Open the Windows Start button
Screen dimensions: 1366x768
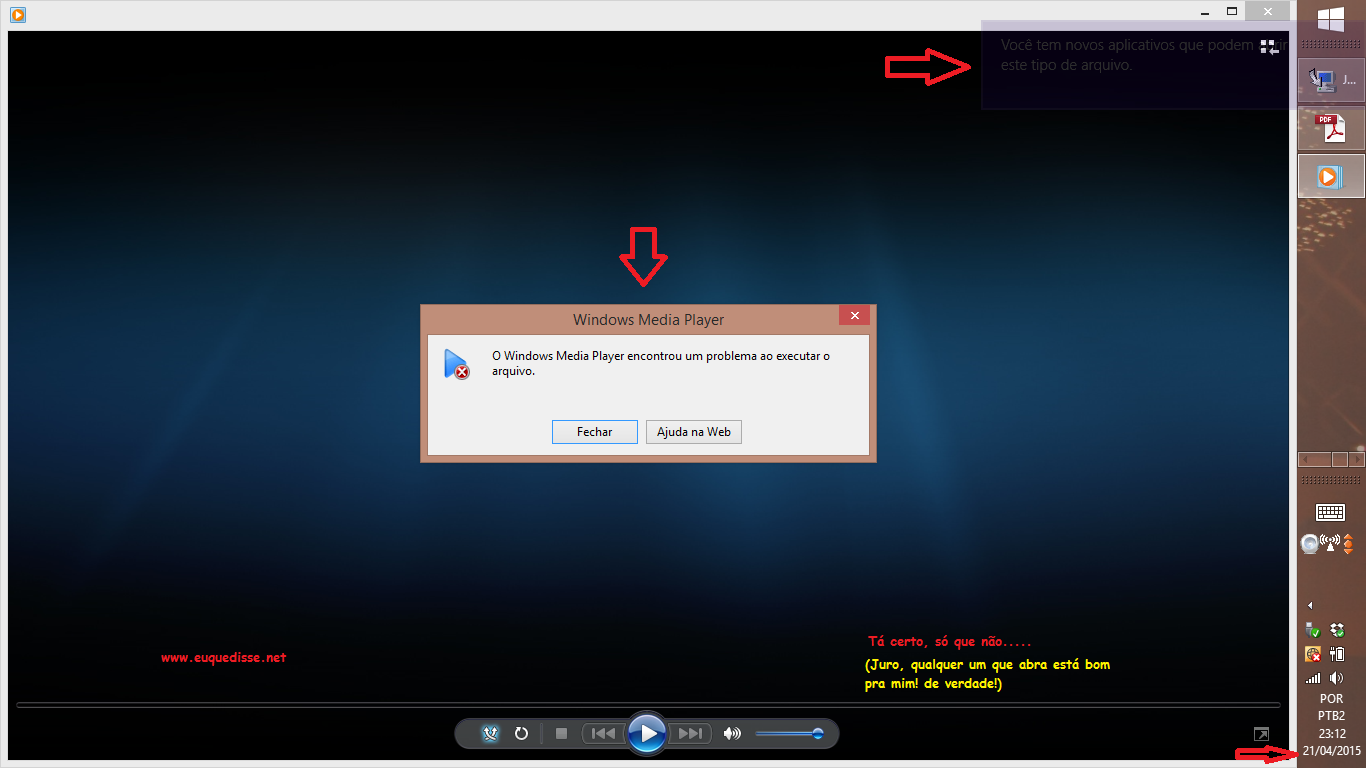pyautogui.click(x=1330, y=20)
